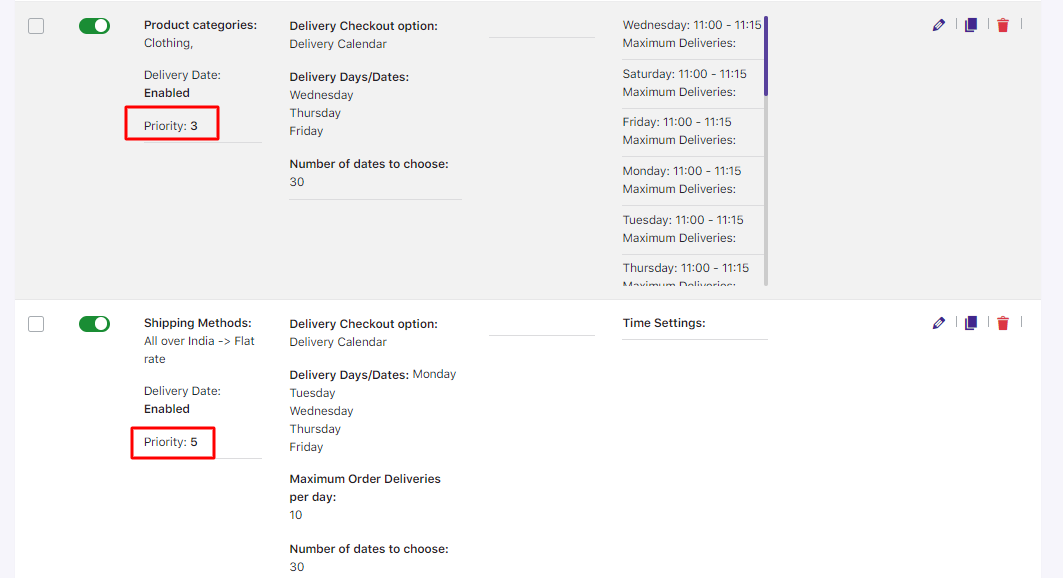Delete the Shipping Methods flat rate rule

(1003, 323)
